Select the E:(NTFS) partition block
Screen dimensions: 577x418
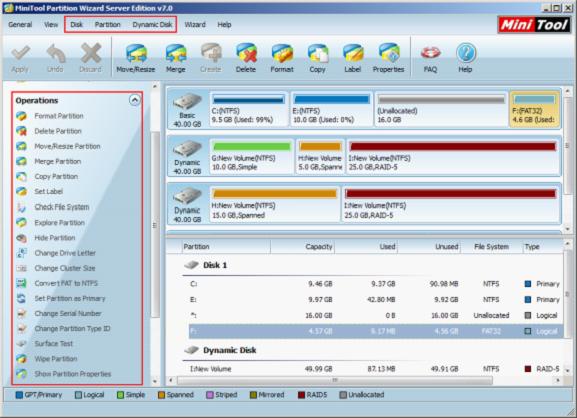coord(332,109)
